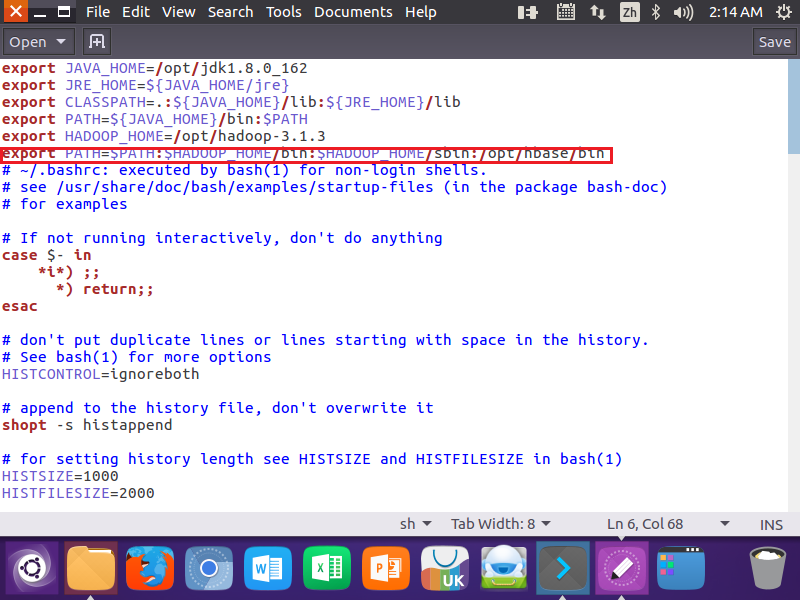Click the vertical scrollbar thumb of the editor
Viewport: 800px width, 600px height.
click(794, 106)
